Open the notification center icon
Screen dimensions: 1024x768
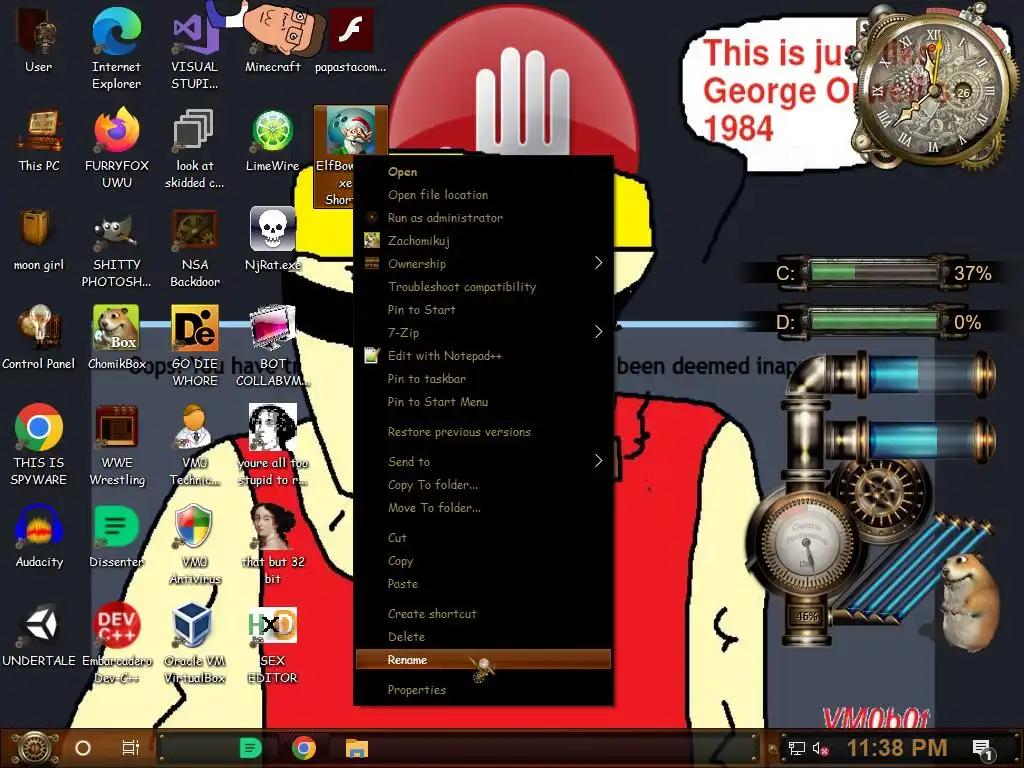[x=982, y=749]
